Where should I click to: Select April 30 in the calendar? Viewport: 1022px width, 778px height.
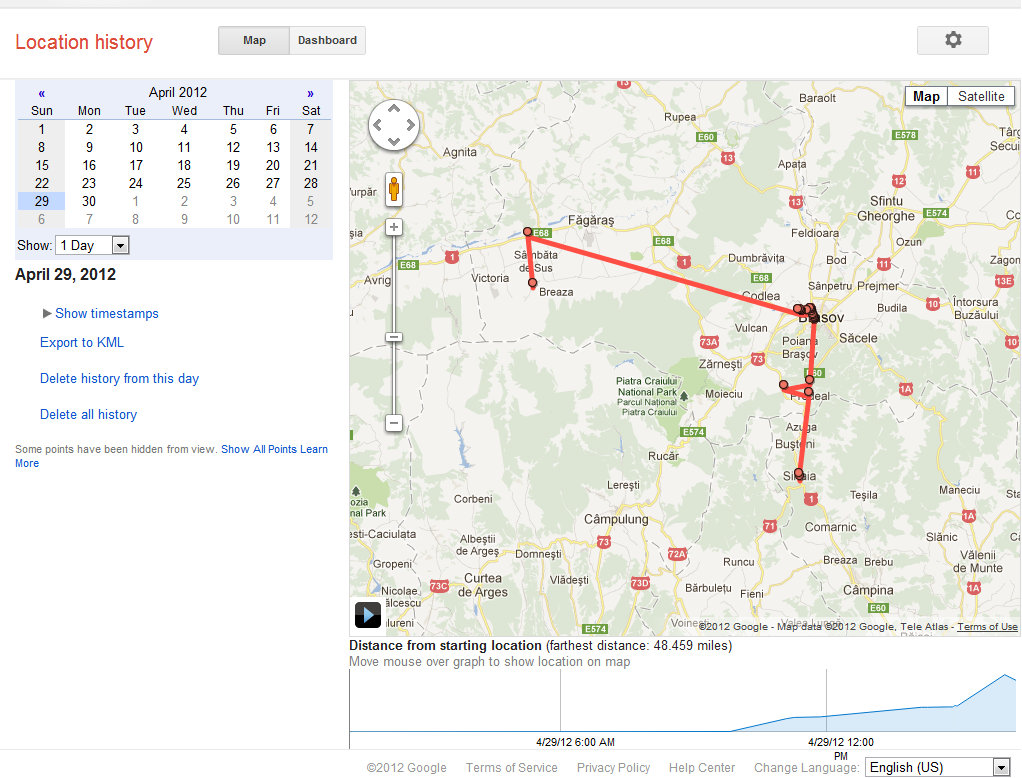point(89,201)
